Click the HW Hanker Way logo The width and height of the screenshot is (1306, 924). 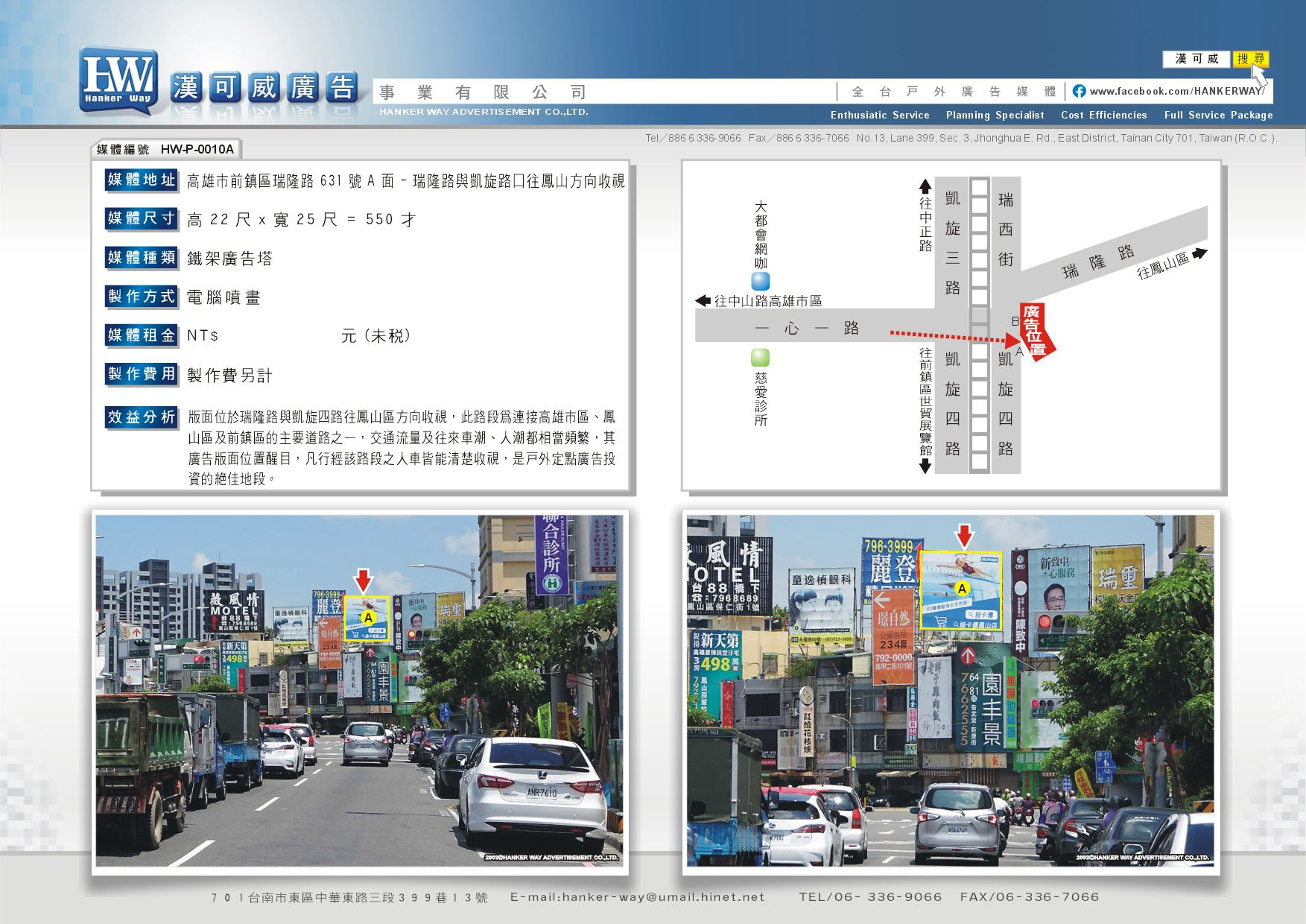[x=118, y=80]
